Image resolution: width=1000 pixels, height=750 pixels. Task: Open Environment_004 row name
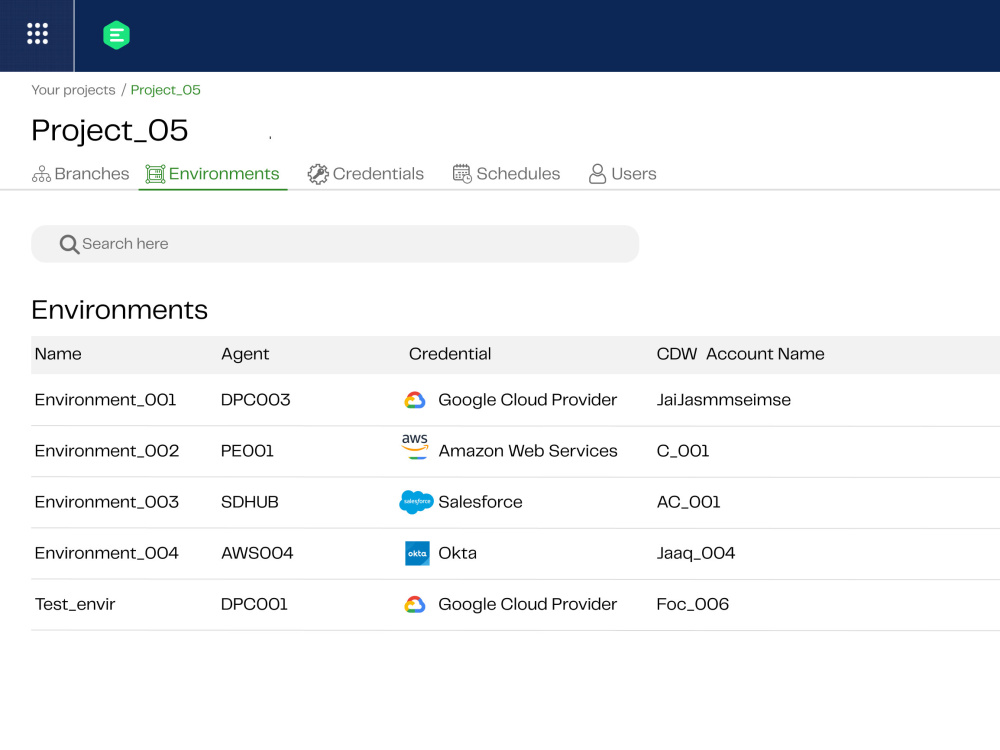pos(107,553)
